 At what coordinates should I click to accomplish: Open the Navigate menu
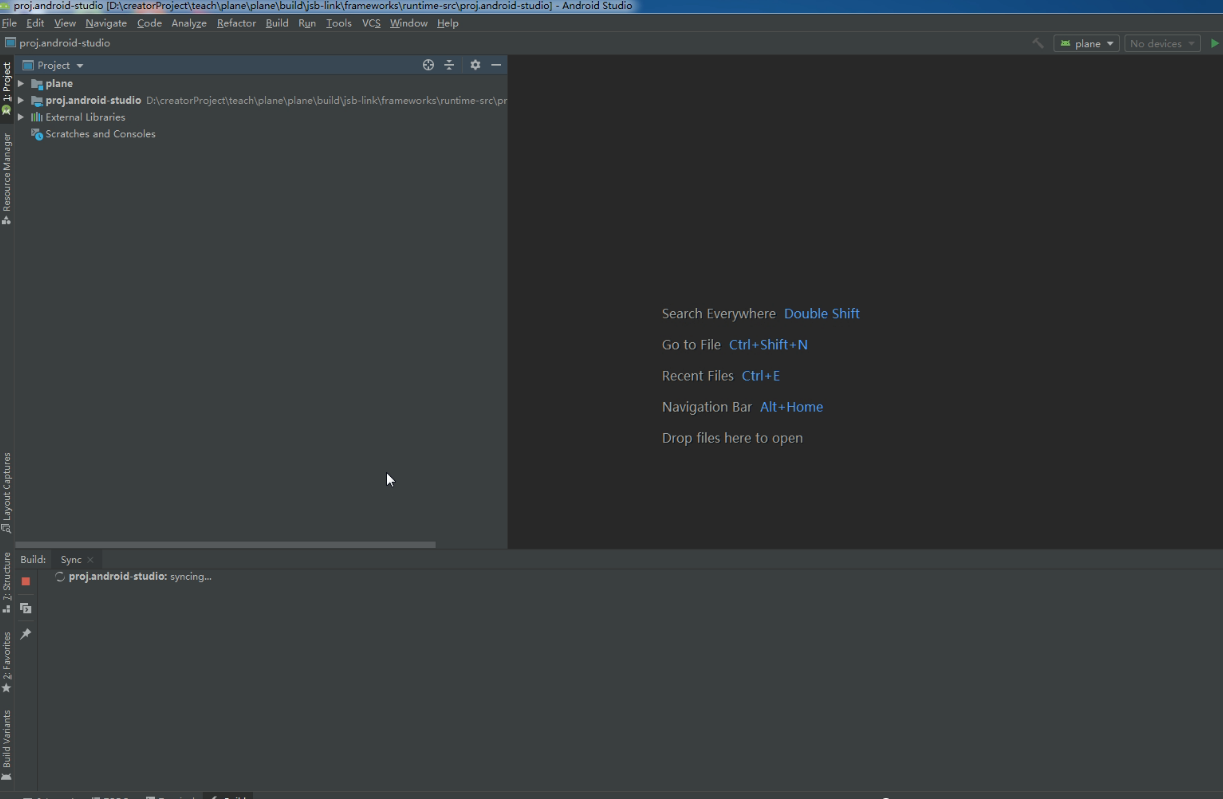click(x=106, y=23)
